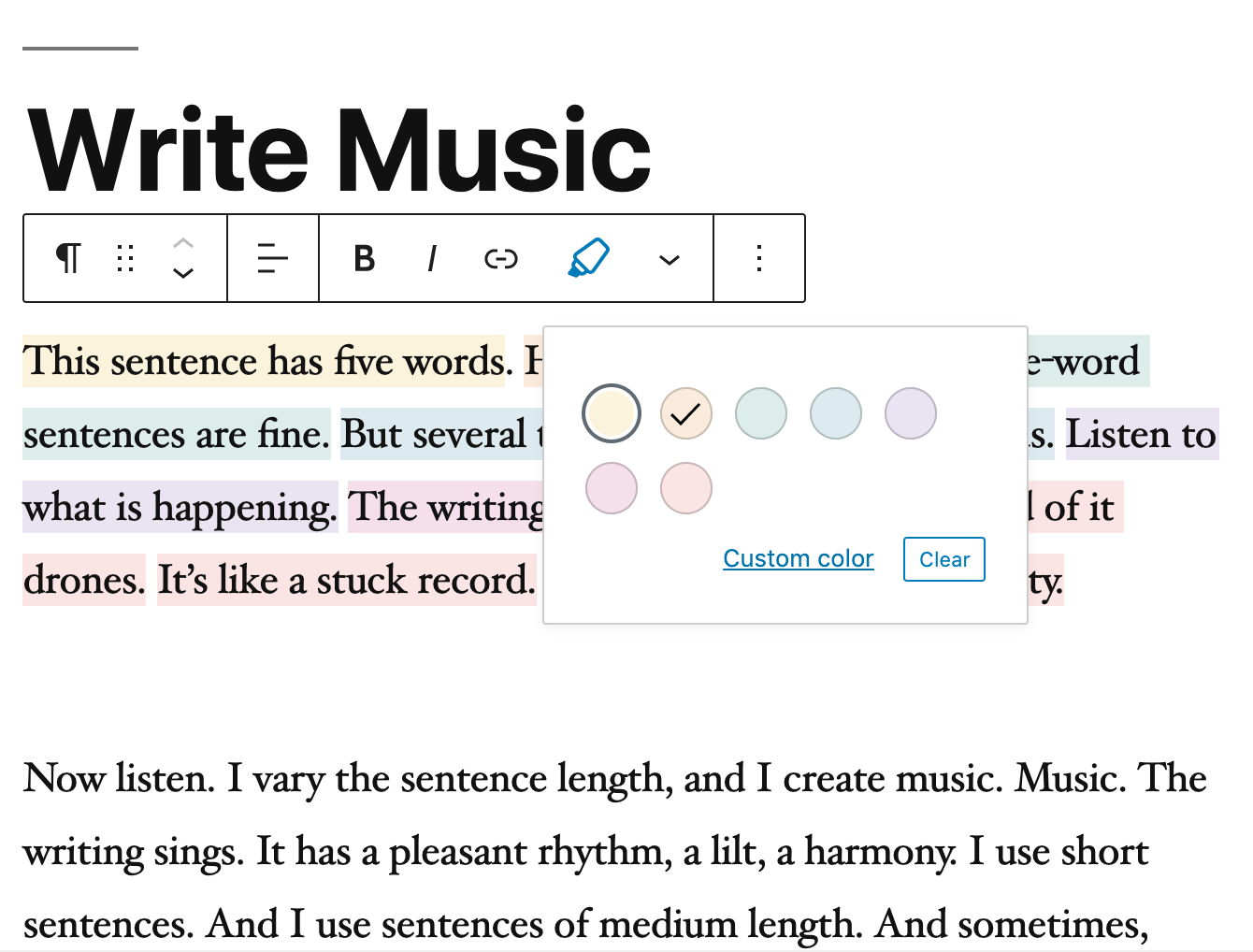Select the pale yellow highlight swatch
Screen dimensions: 1253x952
[x=612, y=413]
